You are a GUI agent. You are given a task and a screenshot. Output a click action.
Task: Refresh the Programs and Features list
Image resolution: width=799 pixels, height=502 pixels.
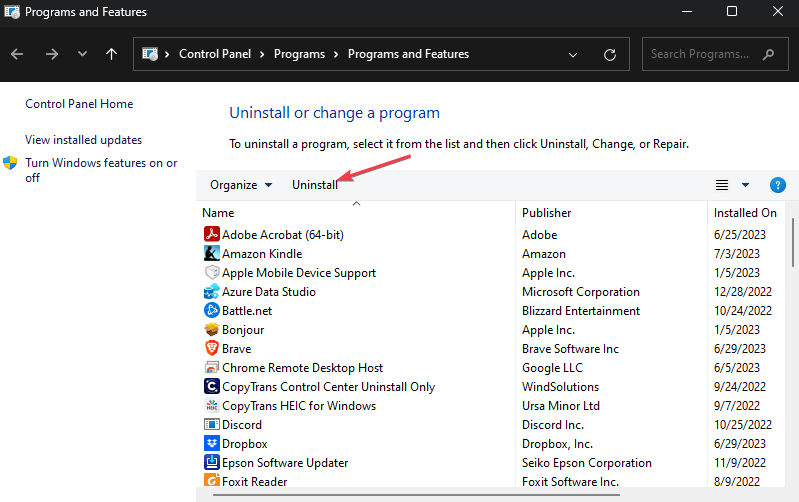tap(609, 55)
